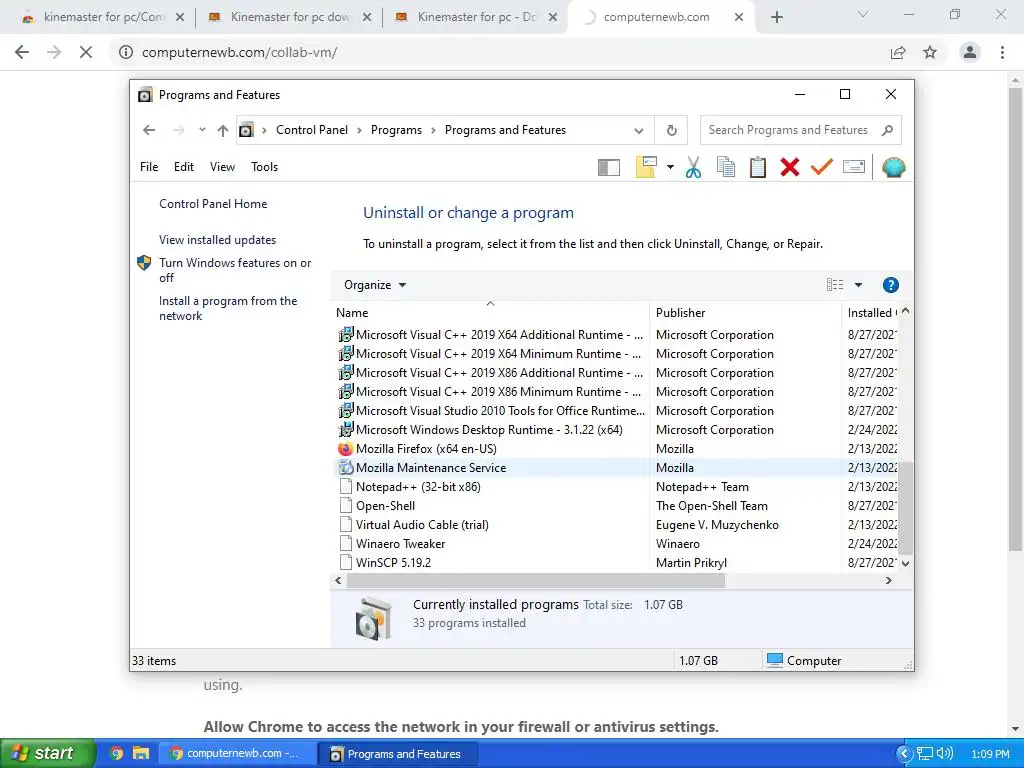The image size is (1024, 768).
Task: Click Control Panel breadcrumb
Action: tap(312, 130)
